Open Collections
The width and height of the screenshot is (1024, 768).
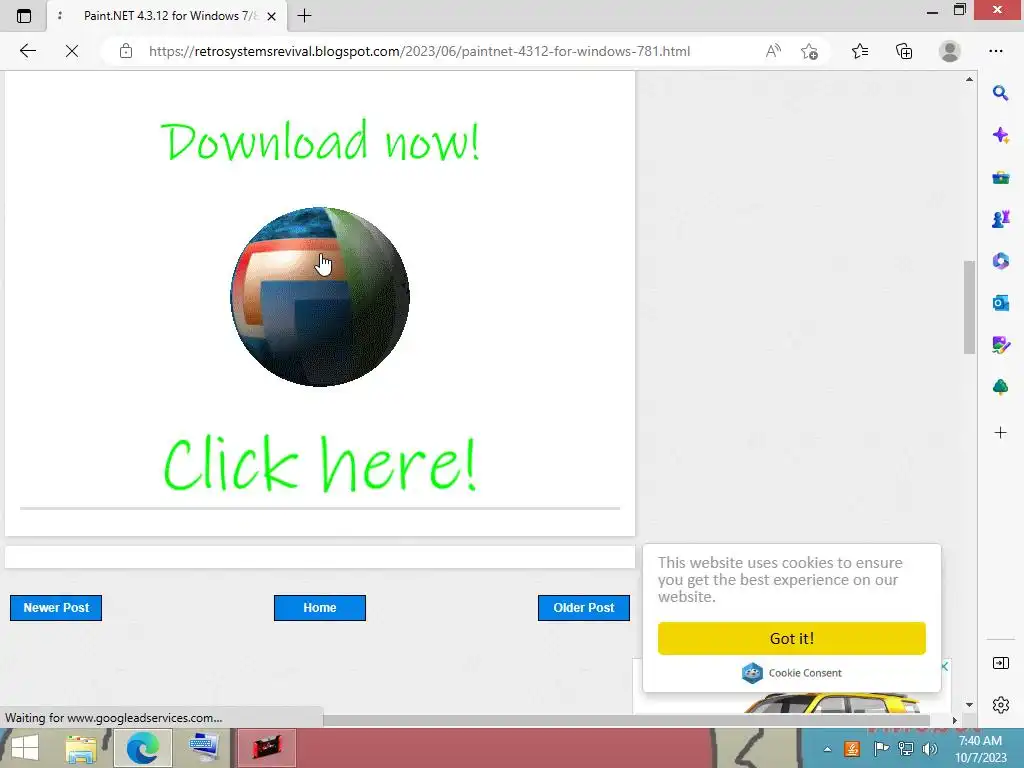coord(904,51)
